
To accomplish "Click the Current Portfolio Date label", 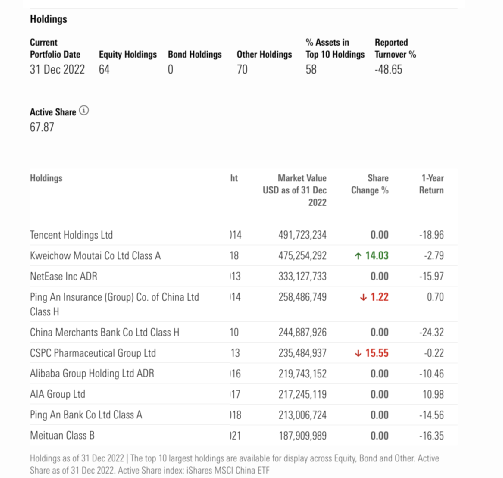I will tap(55, 48).
